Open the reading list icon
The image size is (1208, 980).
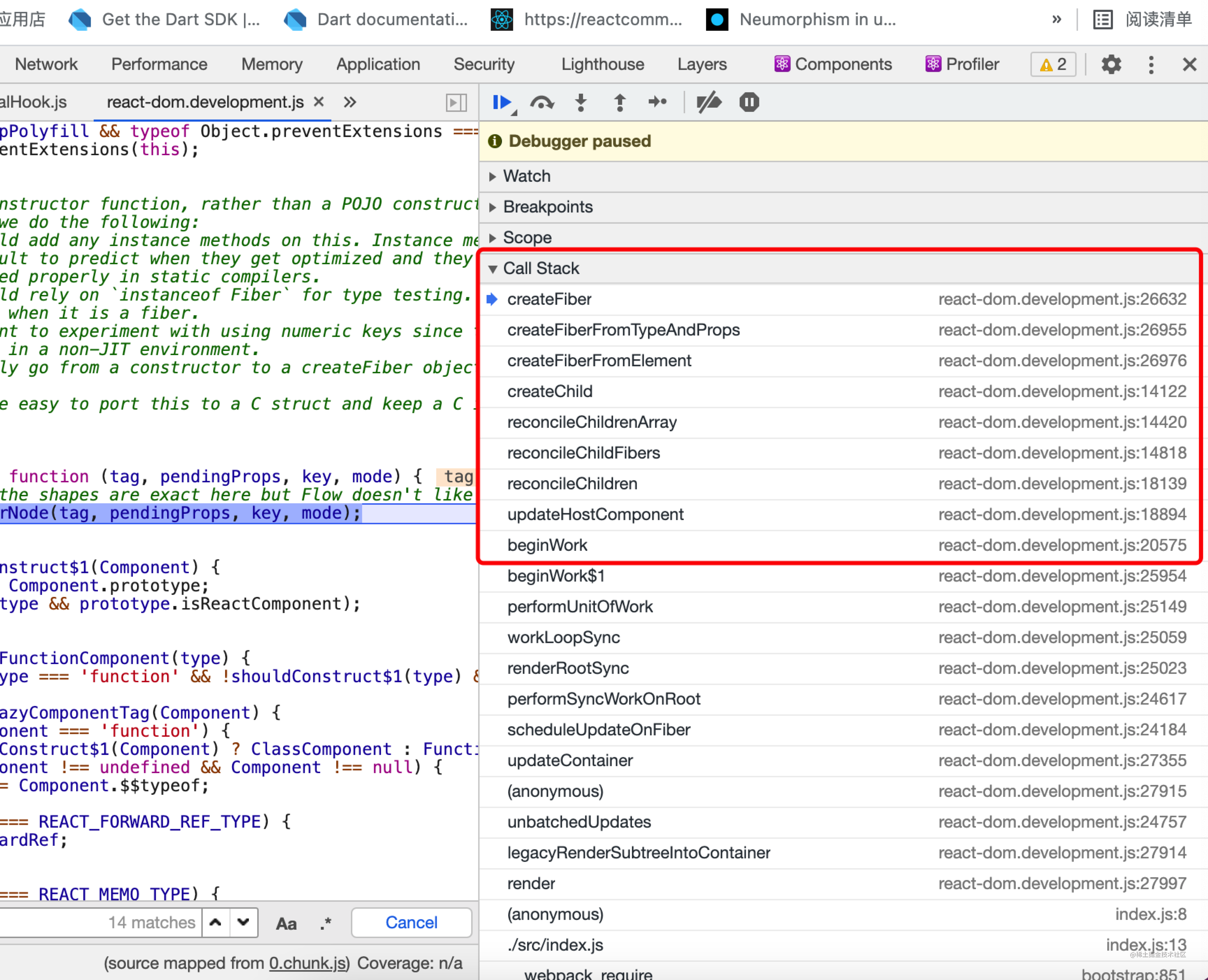point(1102,20)
